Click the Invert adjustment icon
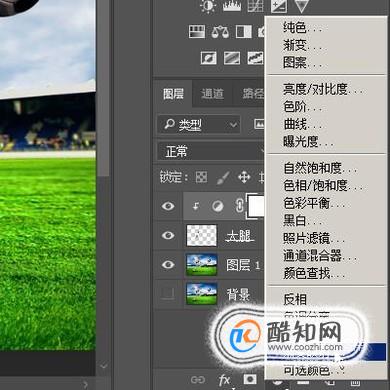Screen dimensions: 390x390 209,58
